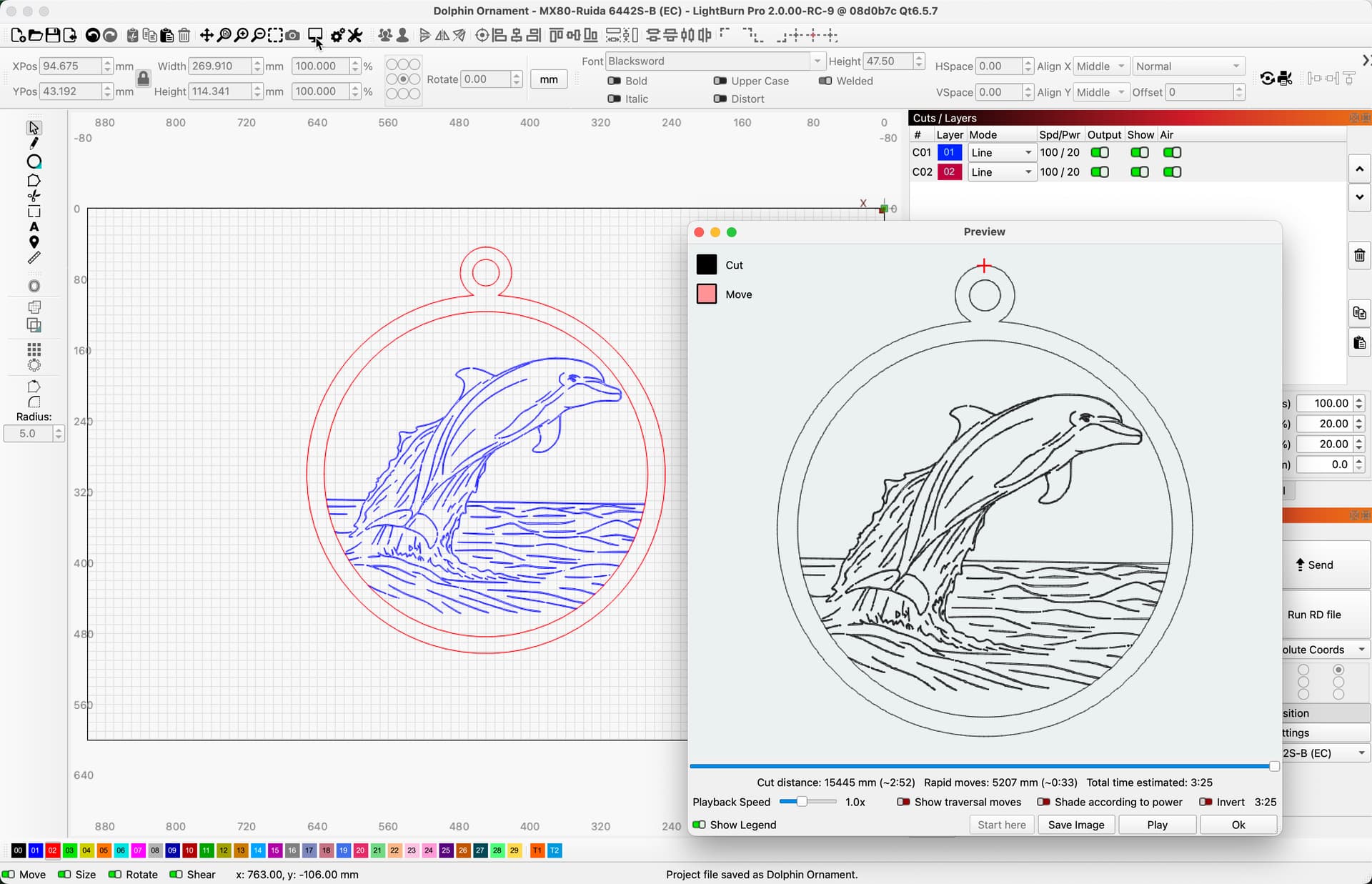
Task: Enable the Upper Case switch
Action: coord(720,81)
